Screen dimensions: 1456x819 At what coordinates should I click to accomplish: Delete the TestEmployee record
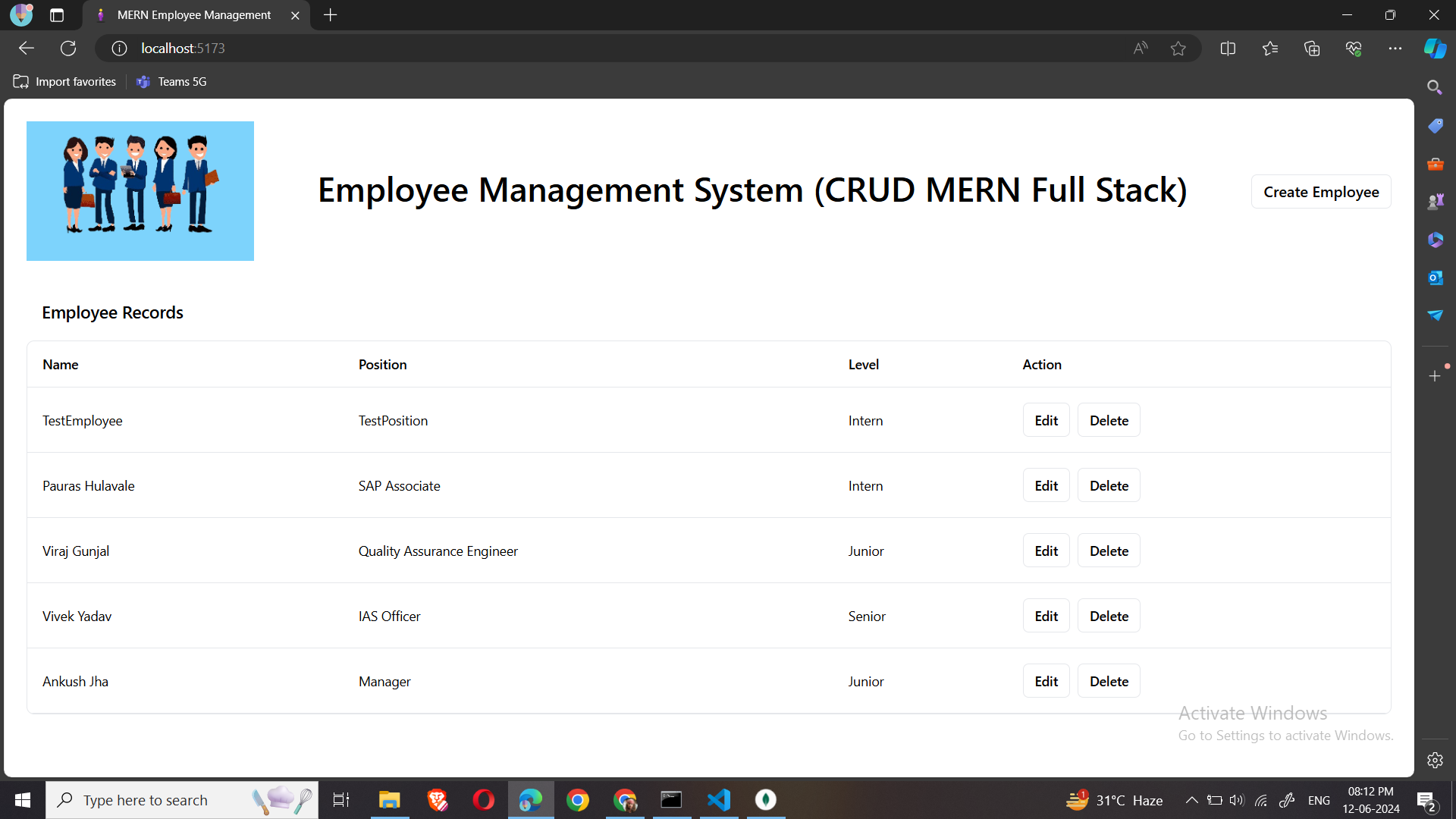[x=1108, y=420]
